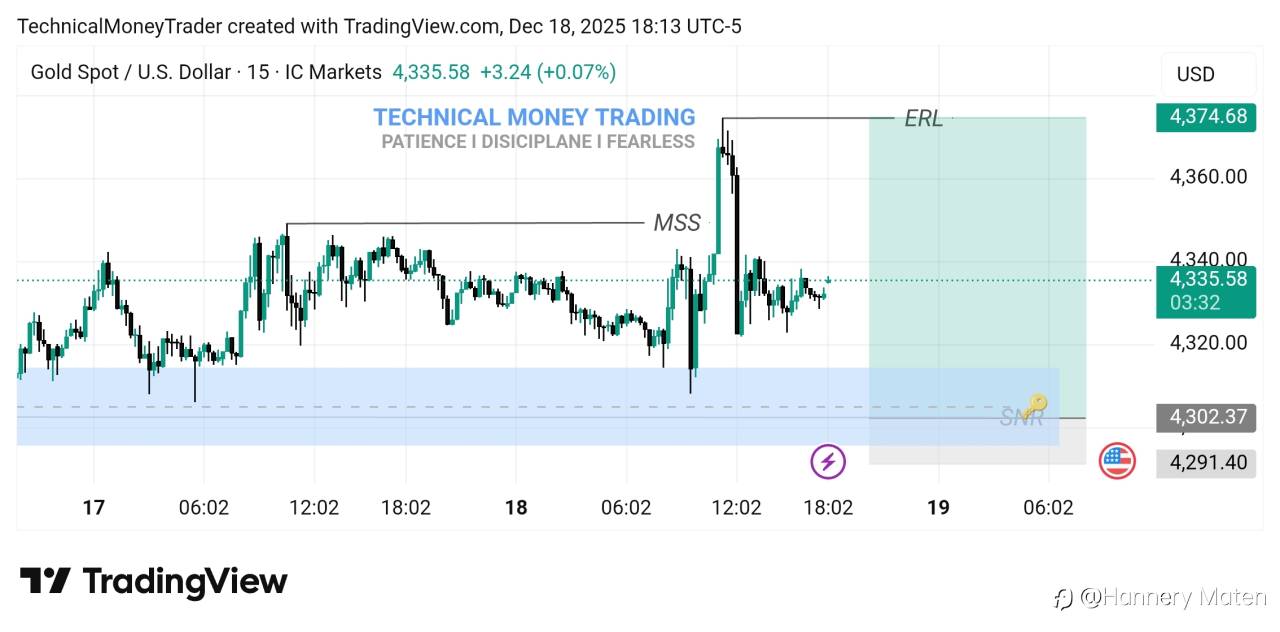
Task: Click the TradingView logo at bottom left
Action: pyautogui.click(x=154, y=581)
